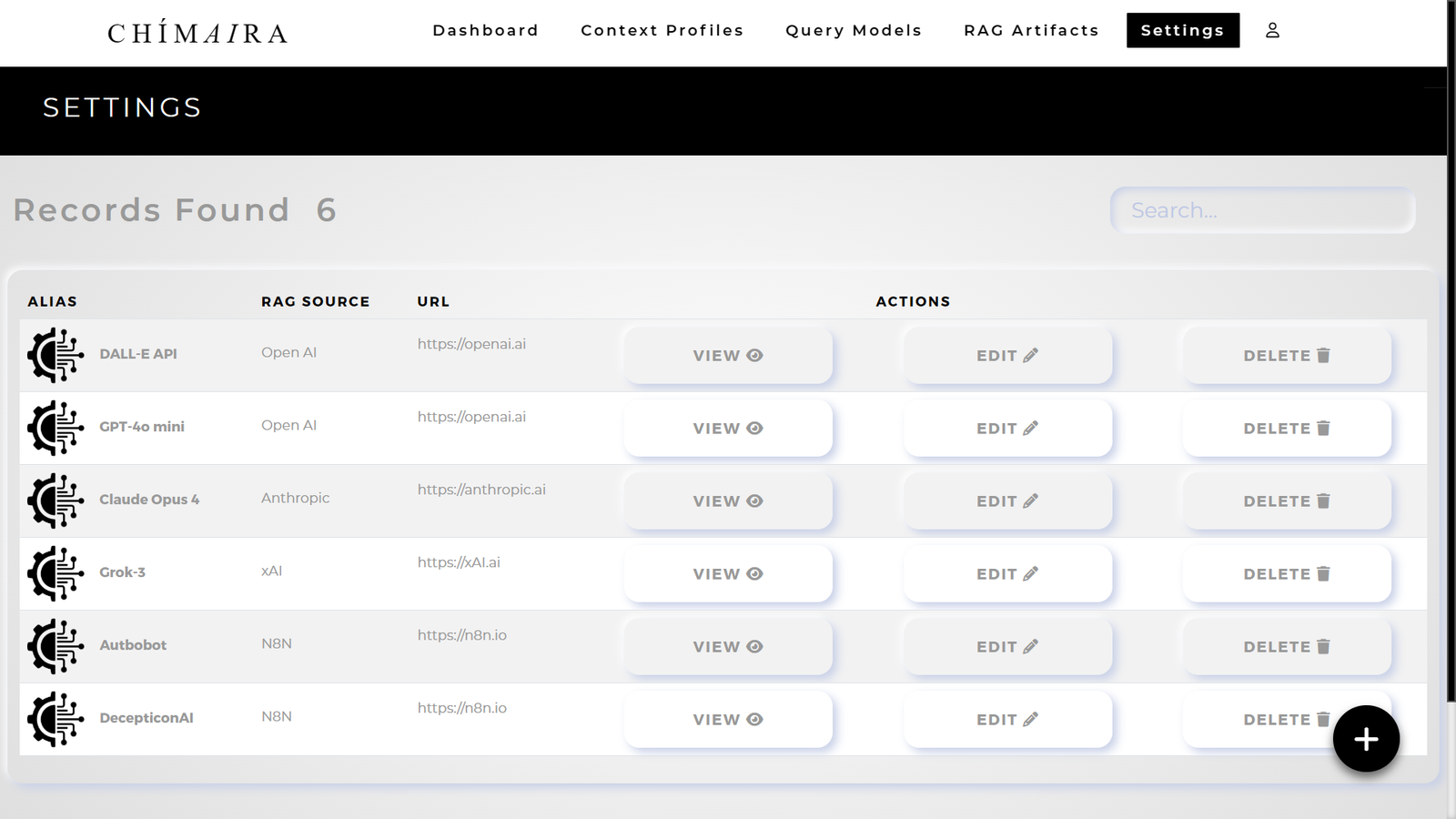View the DALL-E API record
Image resolution: width=1456 pixels, height=819 pixels.
tap(727, 356)
